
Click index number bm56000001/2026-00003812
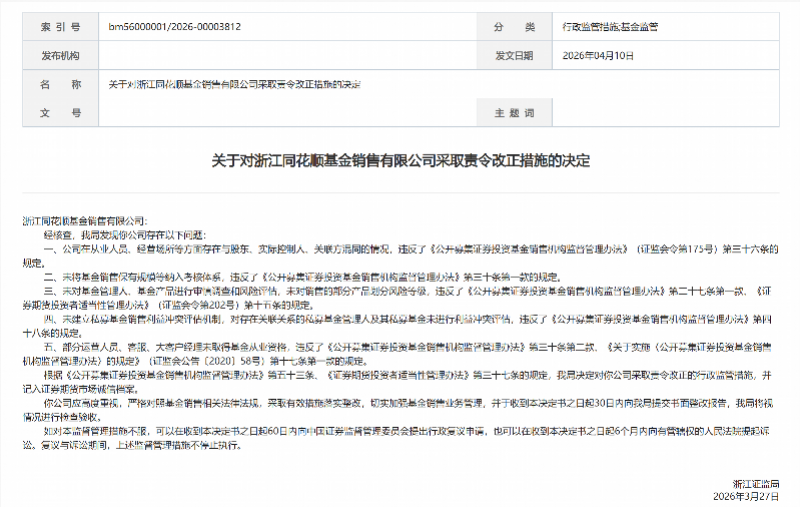[174, 27]
